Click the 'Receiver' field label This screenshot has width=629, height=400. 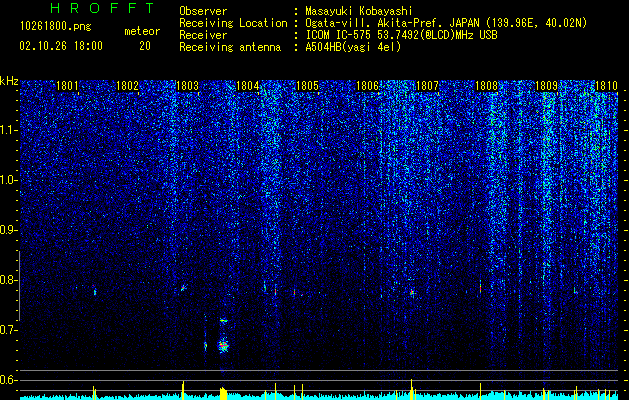click(x=203, y=35)
